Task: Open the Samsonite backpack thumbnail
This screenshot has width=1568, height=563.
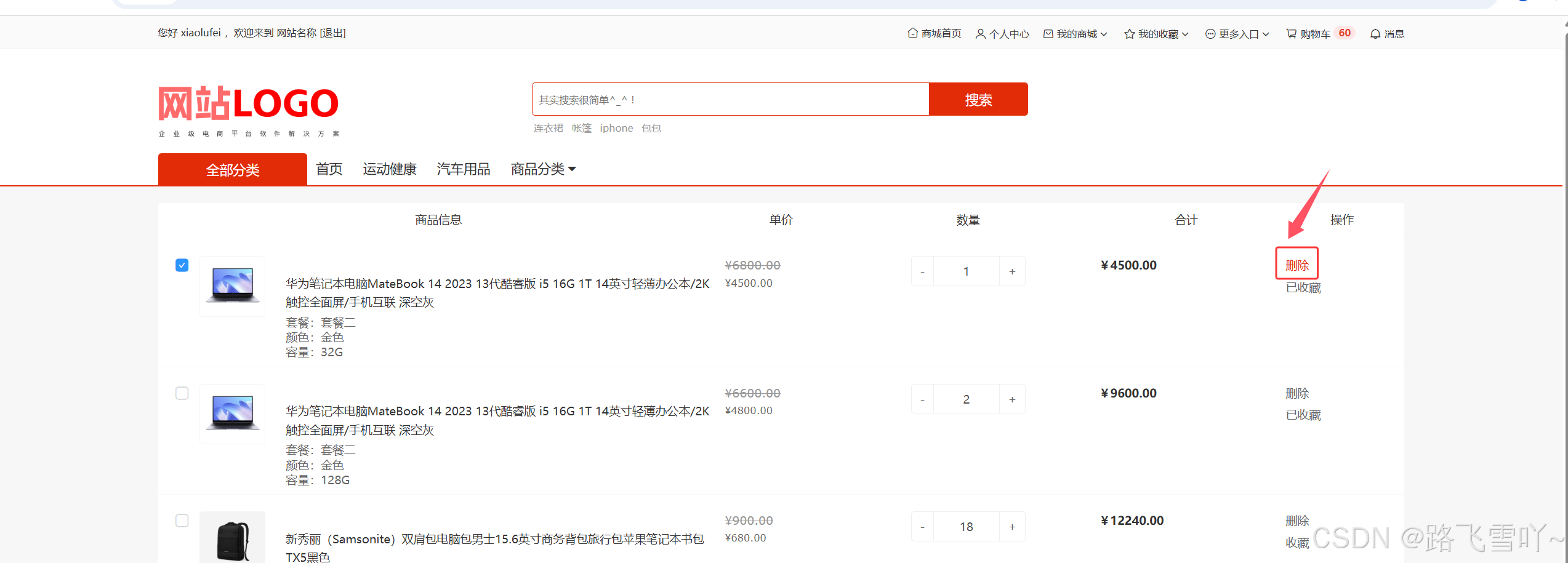Action: (x=232, y=537)
